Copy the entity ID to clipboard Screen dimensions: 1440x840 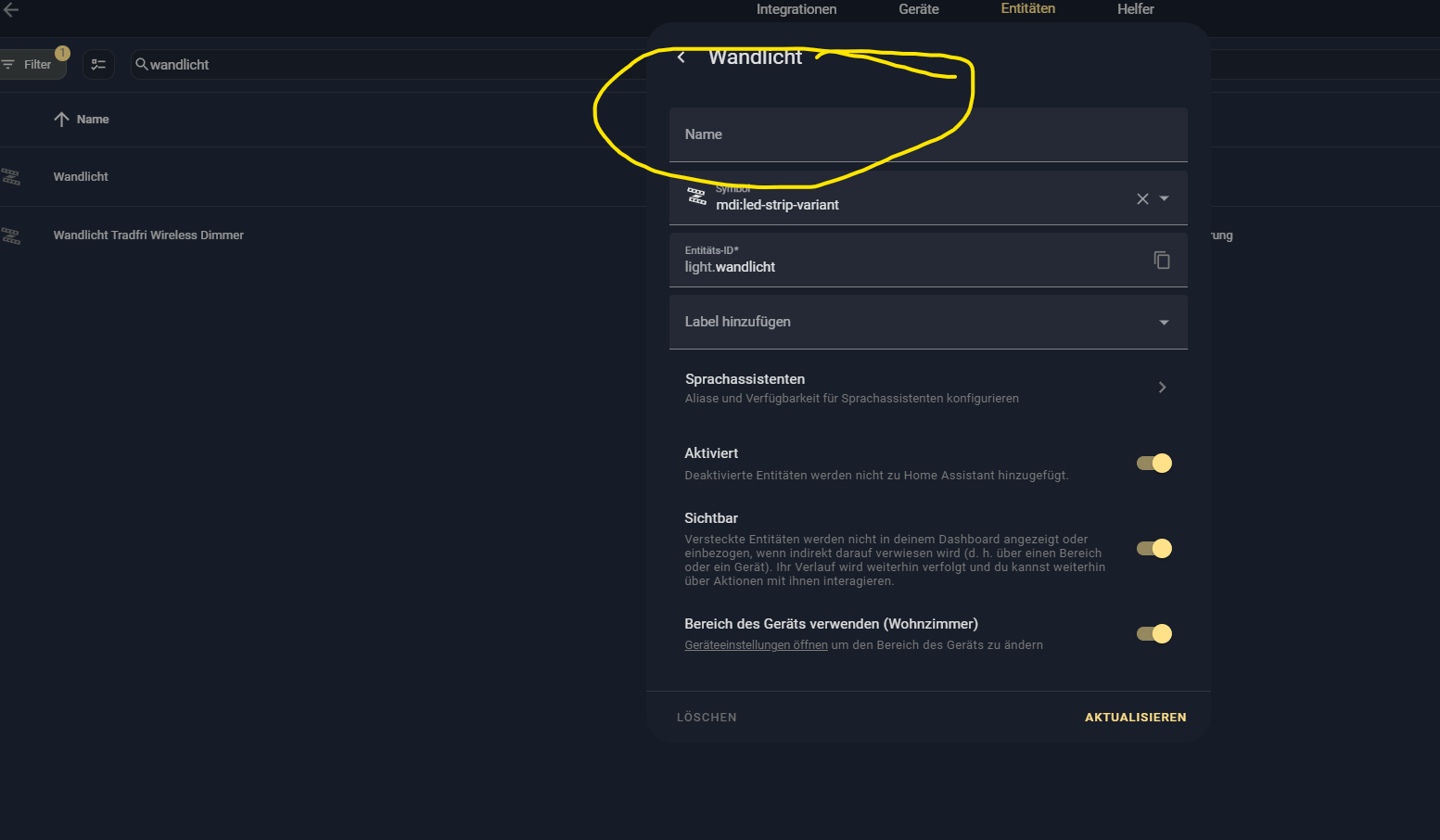tap(1162, 261)
